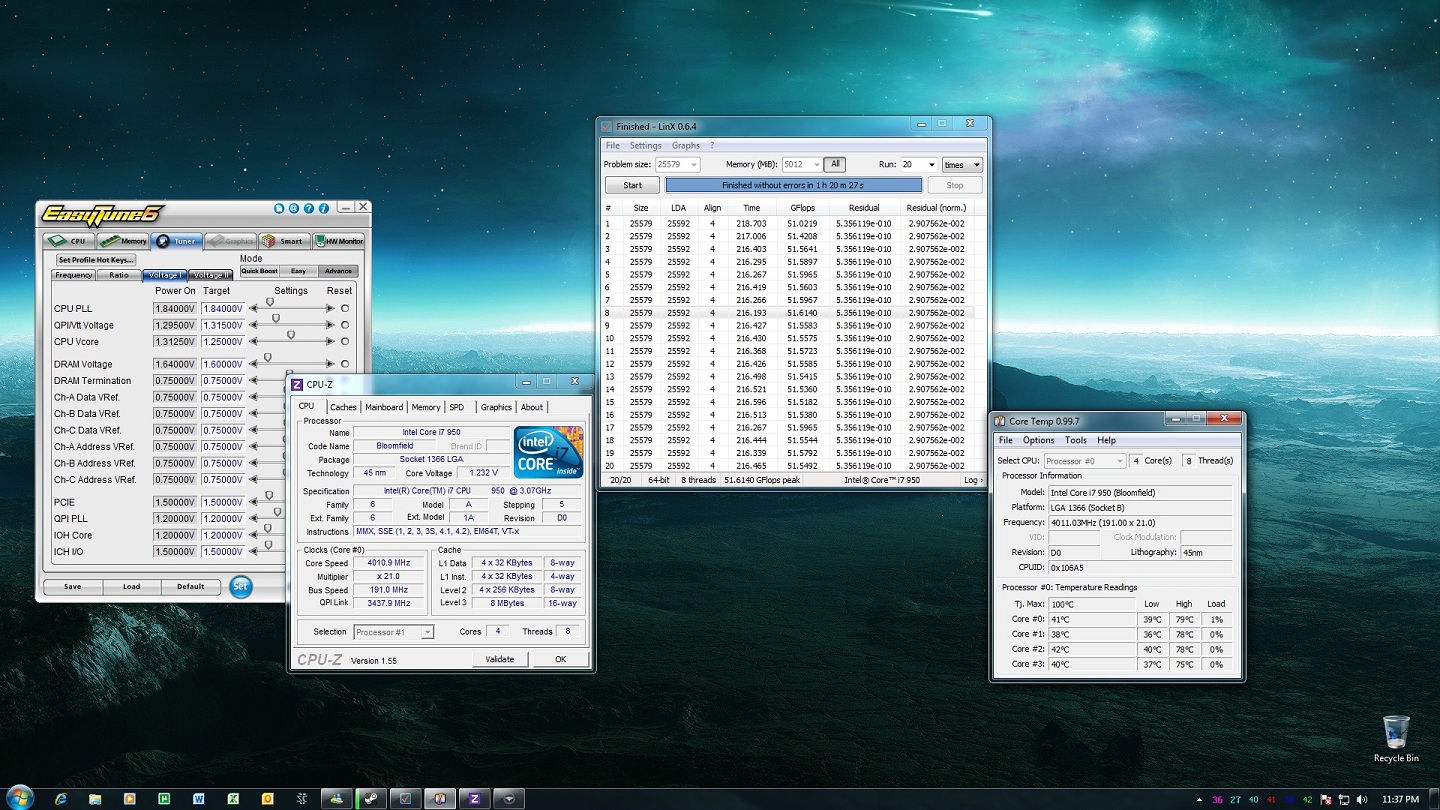Select row 8 in LinX results table
Image resolution: width=1440 pixels, height=810 pixels.
(x=786, y=312)
